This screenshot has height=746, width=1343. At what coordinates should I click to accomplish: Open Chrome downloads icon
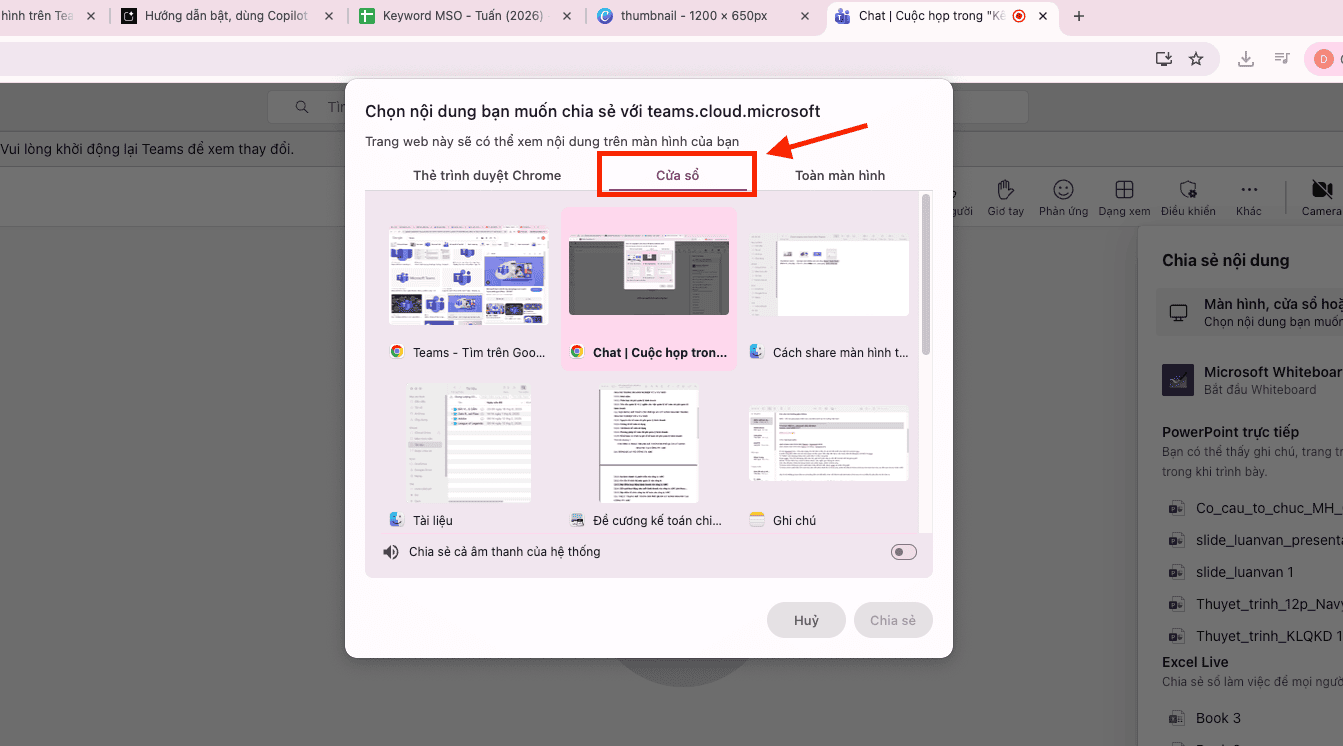pos(1246,59)
